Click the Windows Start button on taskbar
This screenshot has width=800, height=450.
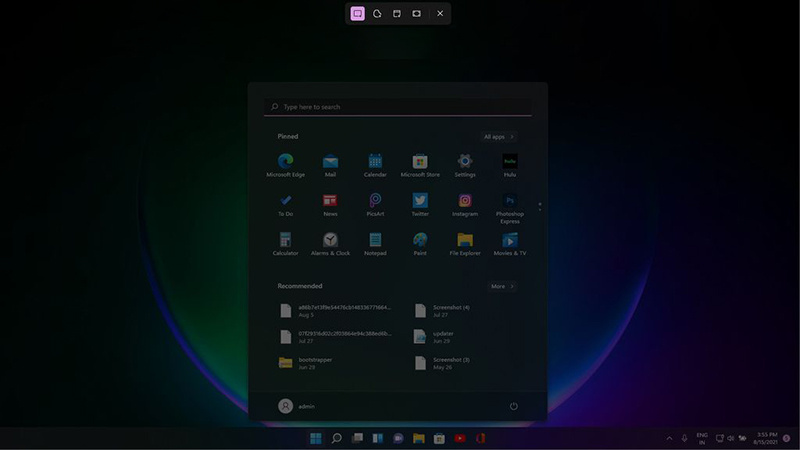(x=316, y=438)
